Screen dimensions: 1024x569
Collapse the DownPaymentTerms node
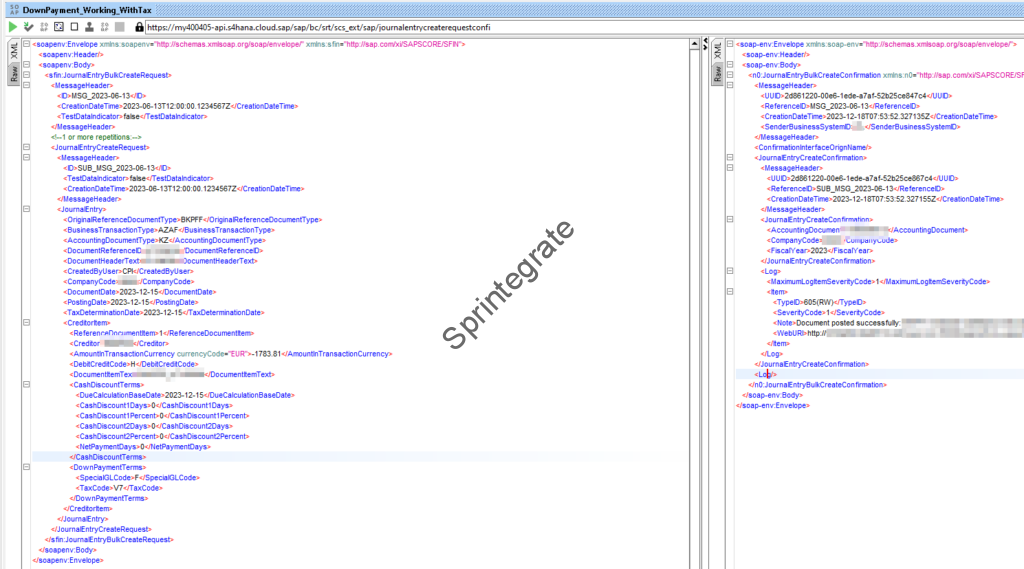[27, 467]
